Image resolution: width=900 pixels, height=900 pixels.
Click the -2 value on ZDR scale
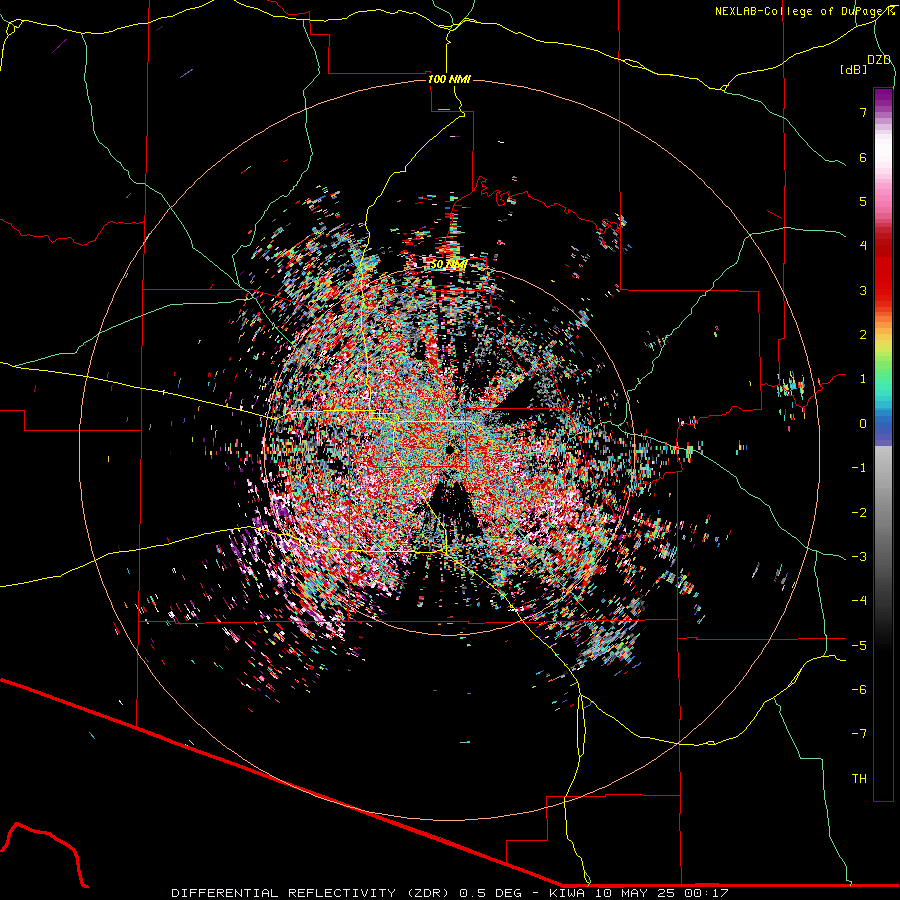pos(859,513)
